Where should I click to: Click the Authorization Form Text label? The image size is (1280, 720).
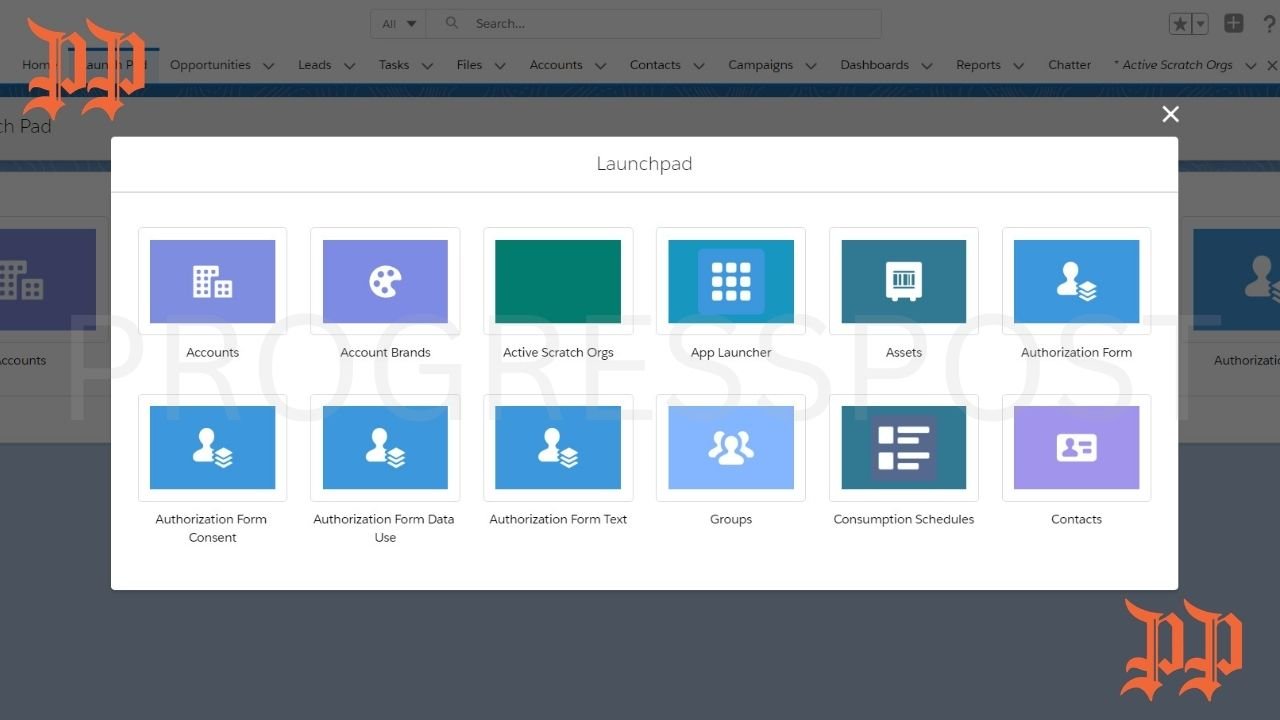coord(558,520)
